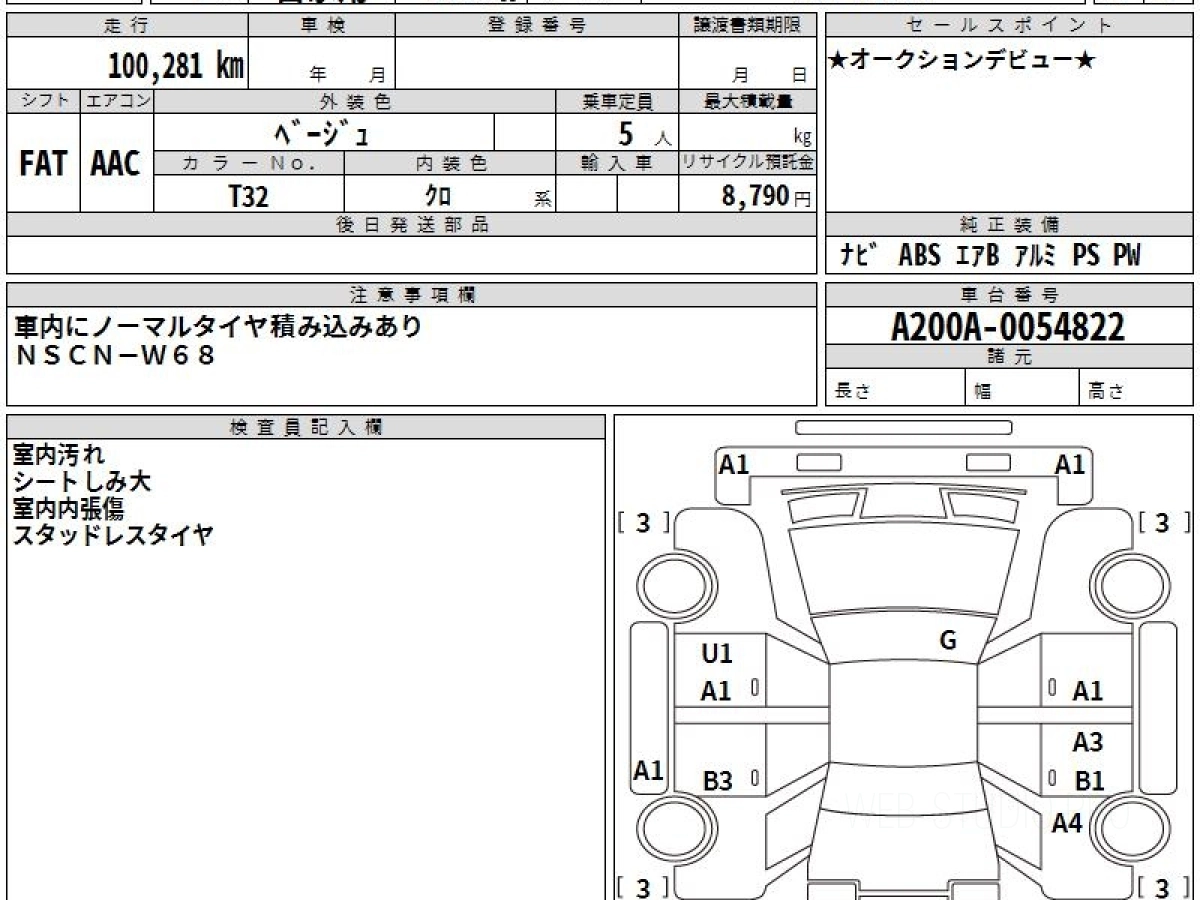The width and height of the screenshot is (1200, 900).
Task: Click the カラーNo. header cell
Action: point(249,163)
